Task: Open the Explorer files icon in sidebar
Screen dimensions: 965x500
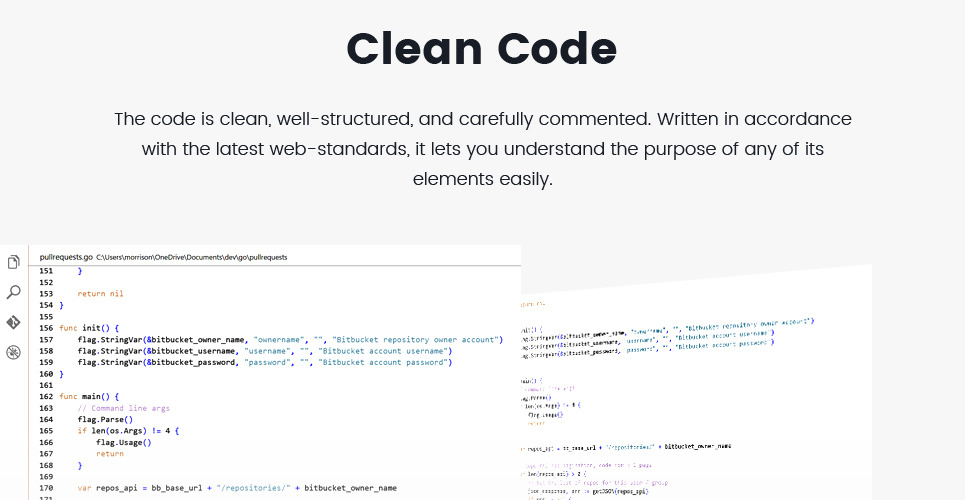Action: tap(14, 263)
